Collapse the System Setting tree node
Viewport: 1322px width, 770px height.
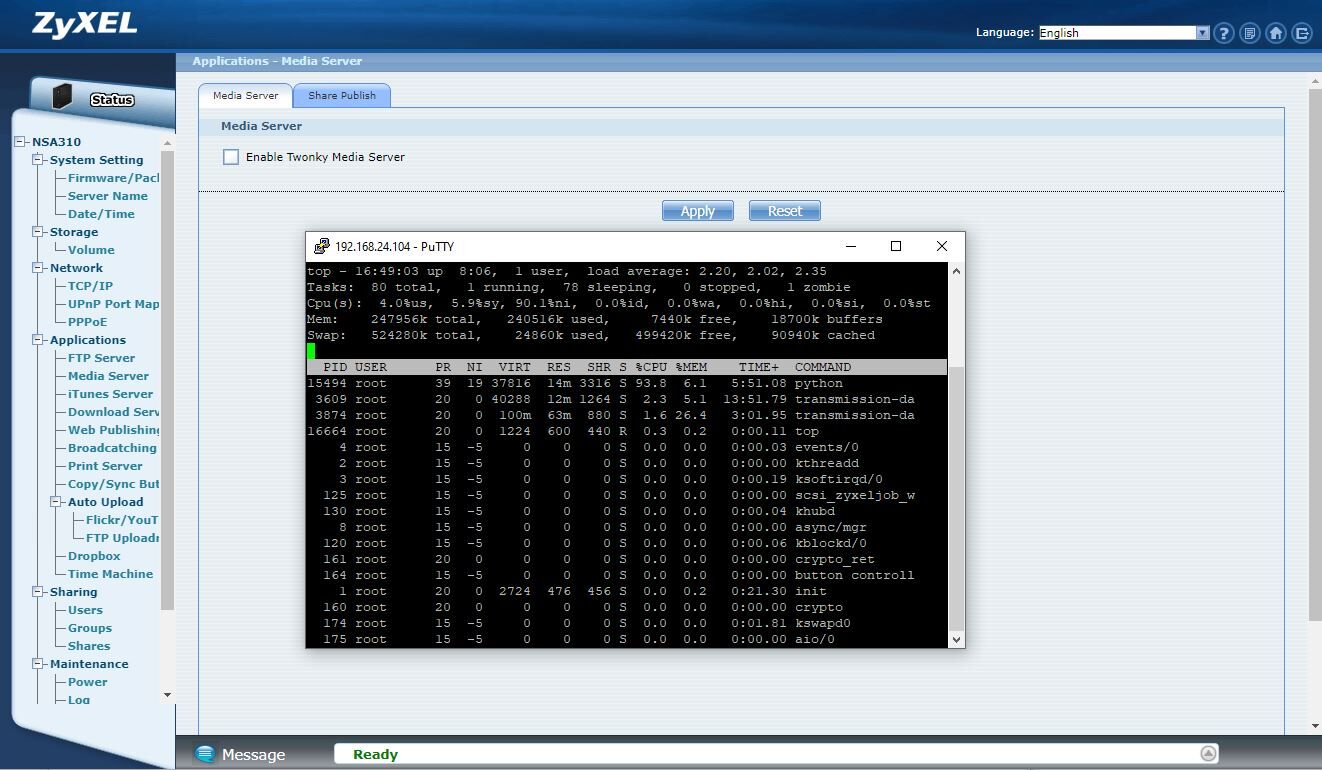[39, 160]
